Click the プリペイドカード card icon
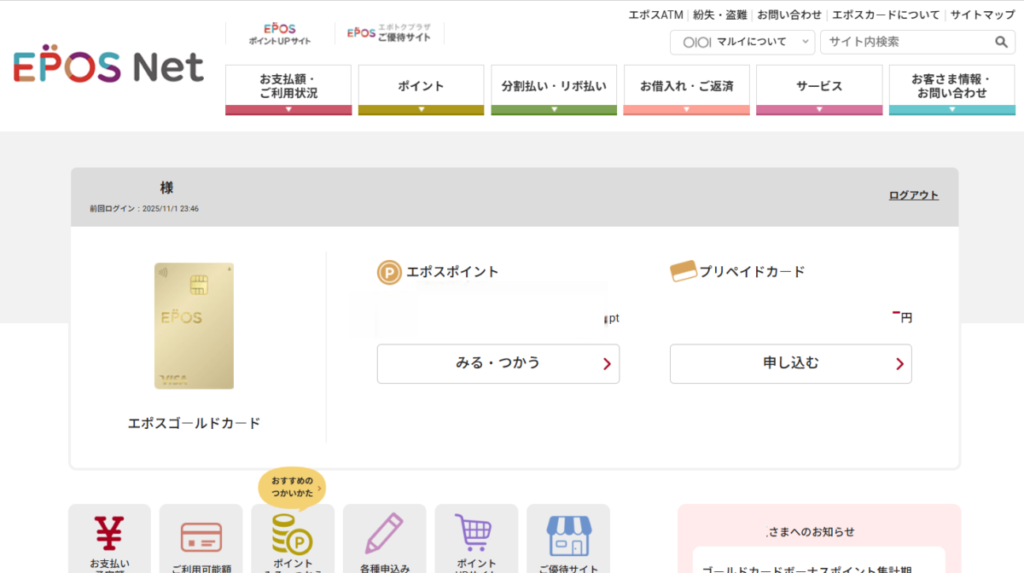Screen dimensions: 1024x573 [683, 271]
